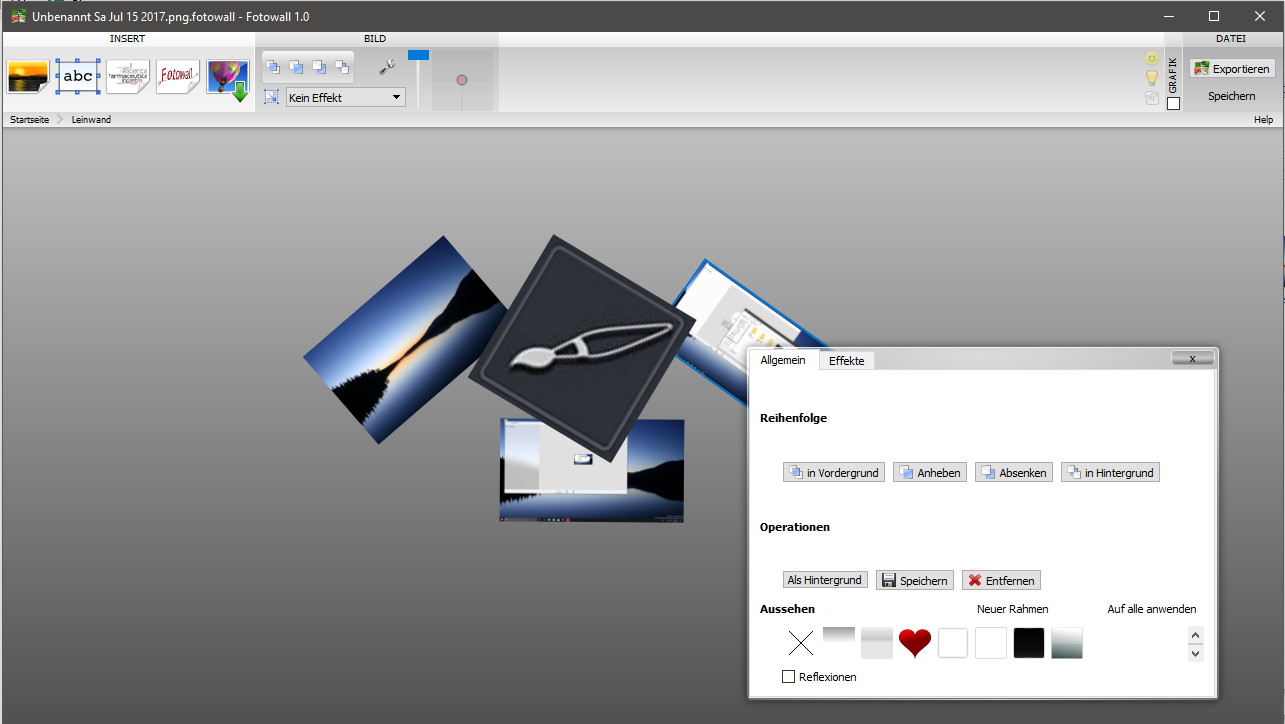
Task: Click the Absenken button
Action: (1014, 473)
